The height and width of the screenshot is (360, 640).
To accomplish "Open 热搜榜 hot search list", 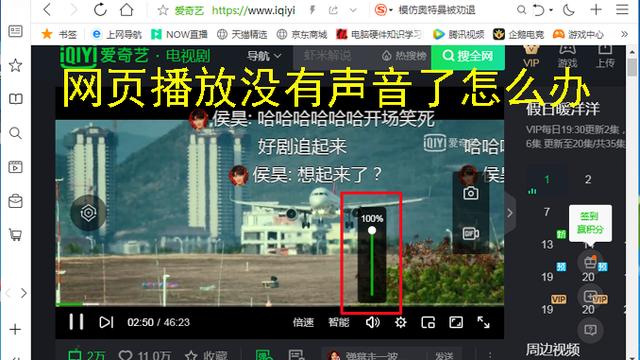I will pos(404,56).
